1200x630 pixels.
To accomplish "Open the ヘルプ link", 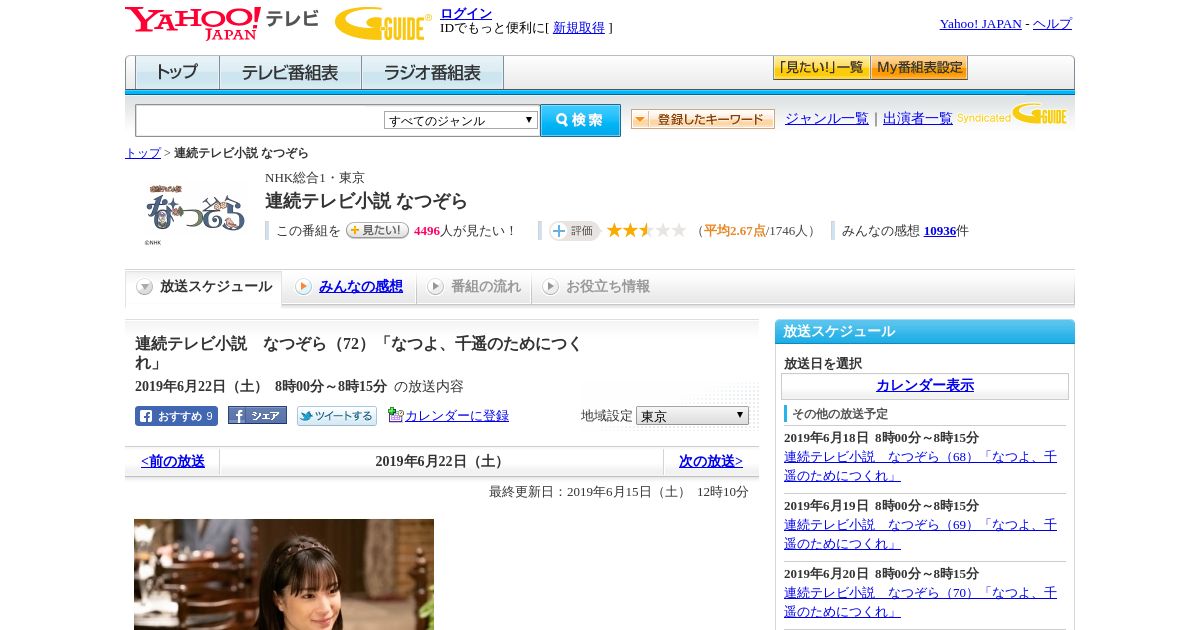I will point(1052,24).
